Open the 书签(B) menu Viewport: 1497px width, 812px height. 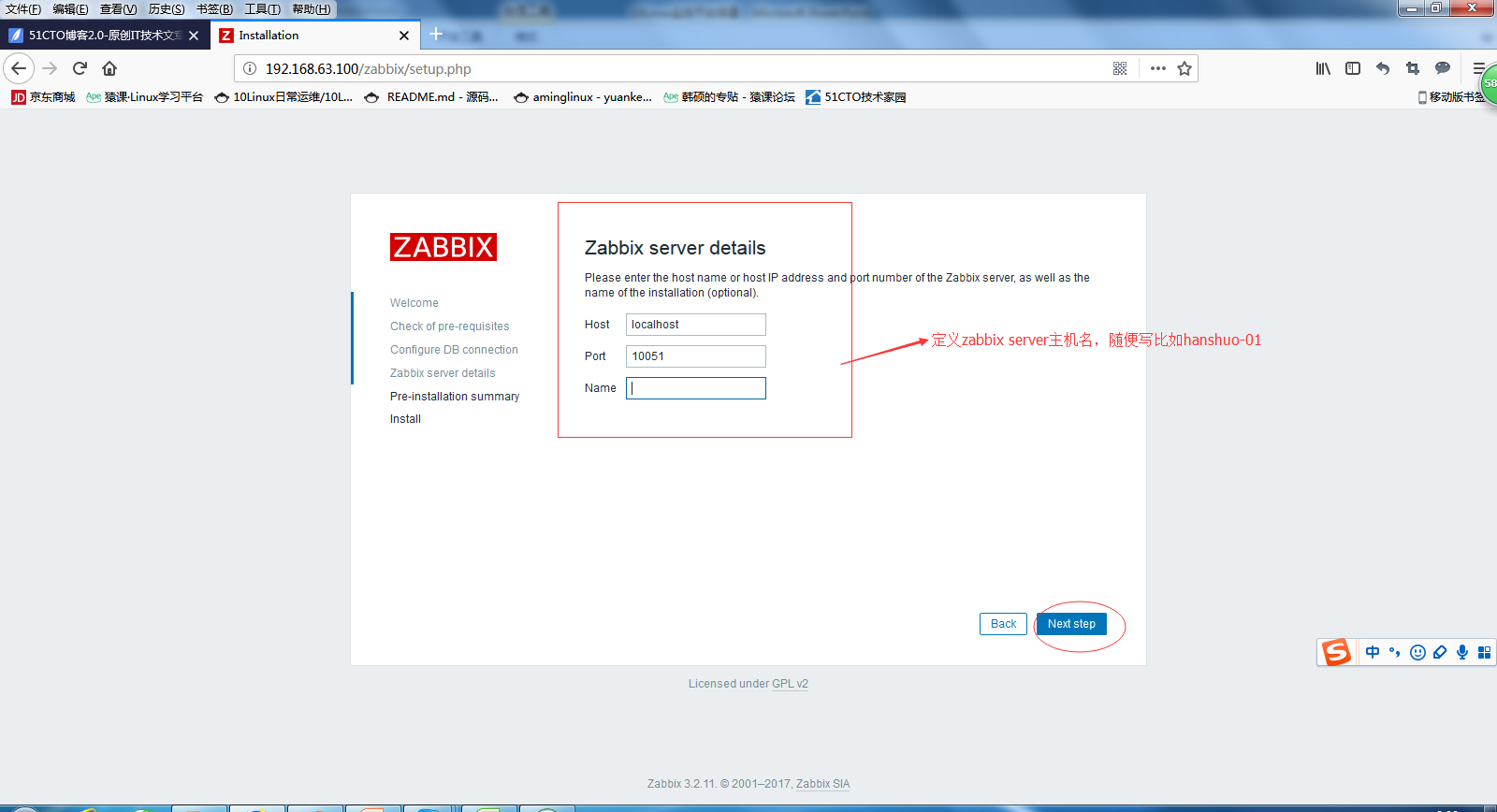coord(214,9)
